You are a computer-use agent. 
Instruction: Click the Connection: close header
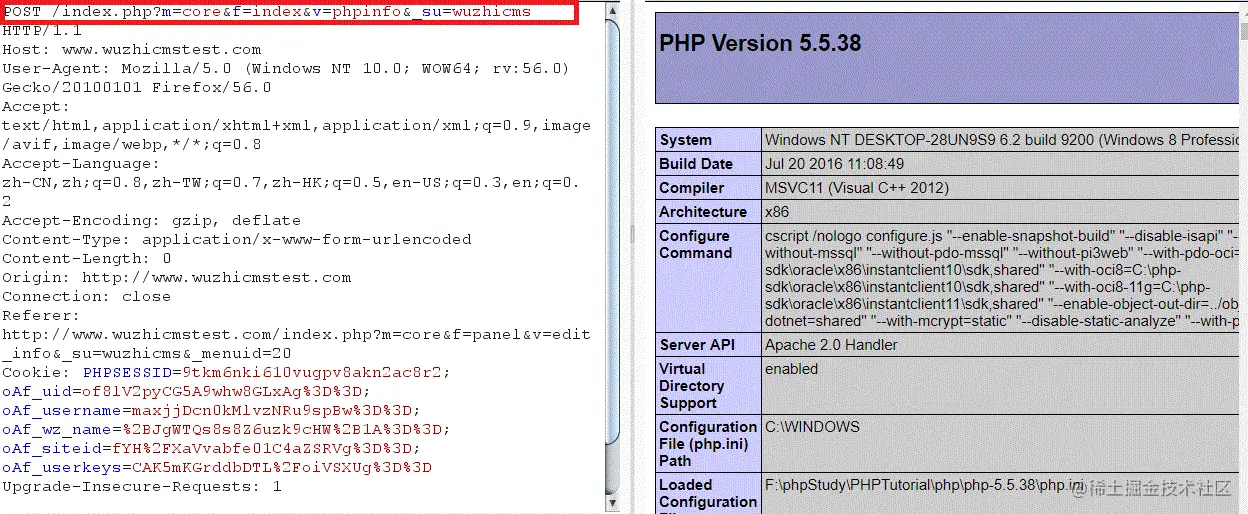pos(87,296)
